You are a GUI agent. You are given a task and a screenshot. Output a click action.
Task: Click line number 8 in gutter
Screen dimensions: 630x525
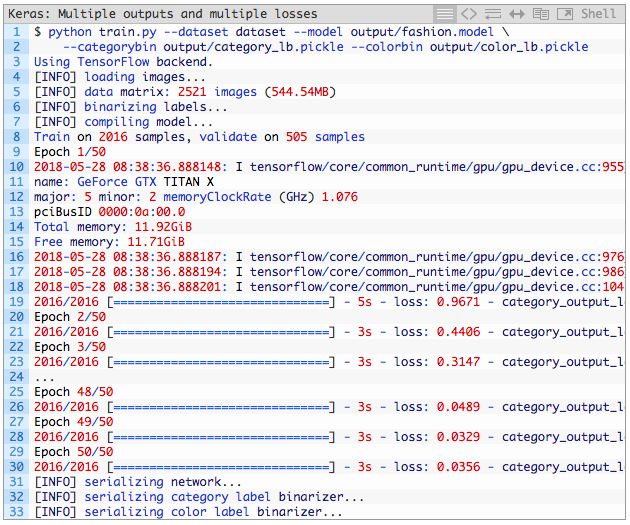(x=16, y=137)
